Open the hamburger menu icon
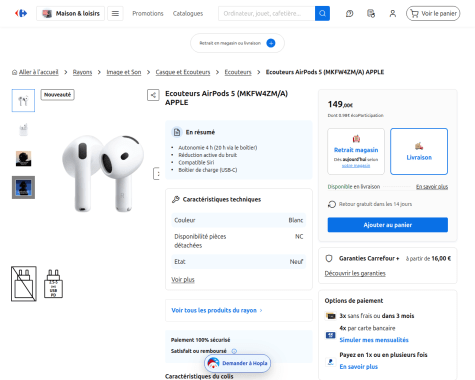This screenshot has height=380, width=475. pos(115,13)
